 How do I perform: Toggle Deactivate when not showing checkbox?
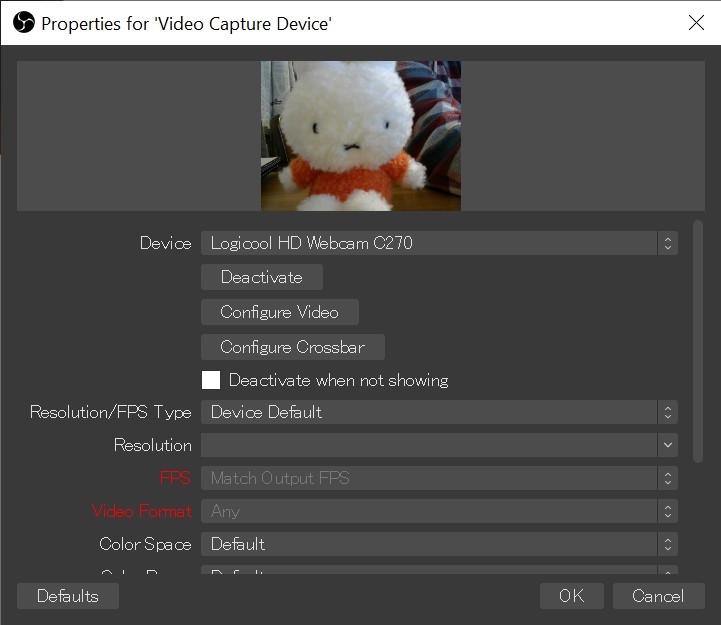[211, 380]
